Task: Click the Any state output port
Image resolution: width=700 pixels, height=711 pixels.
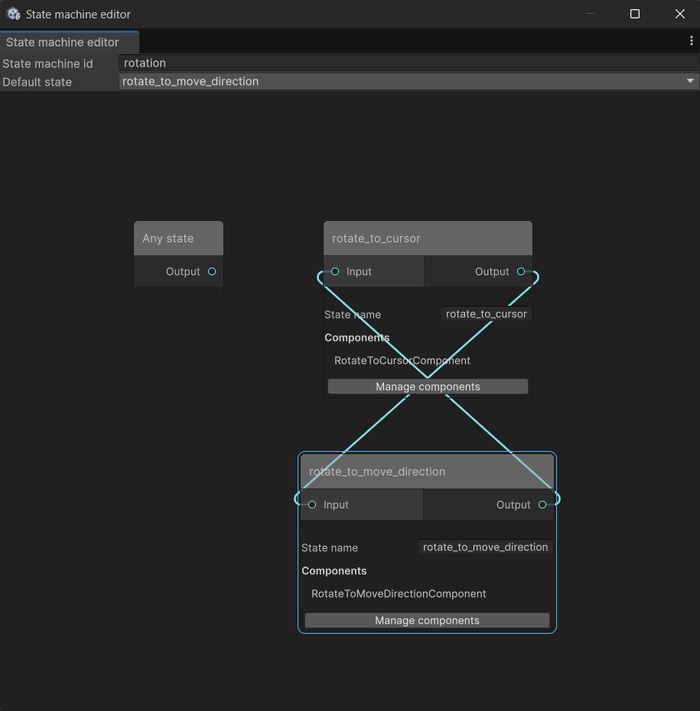Action: [212, 272]
